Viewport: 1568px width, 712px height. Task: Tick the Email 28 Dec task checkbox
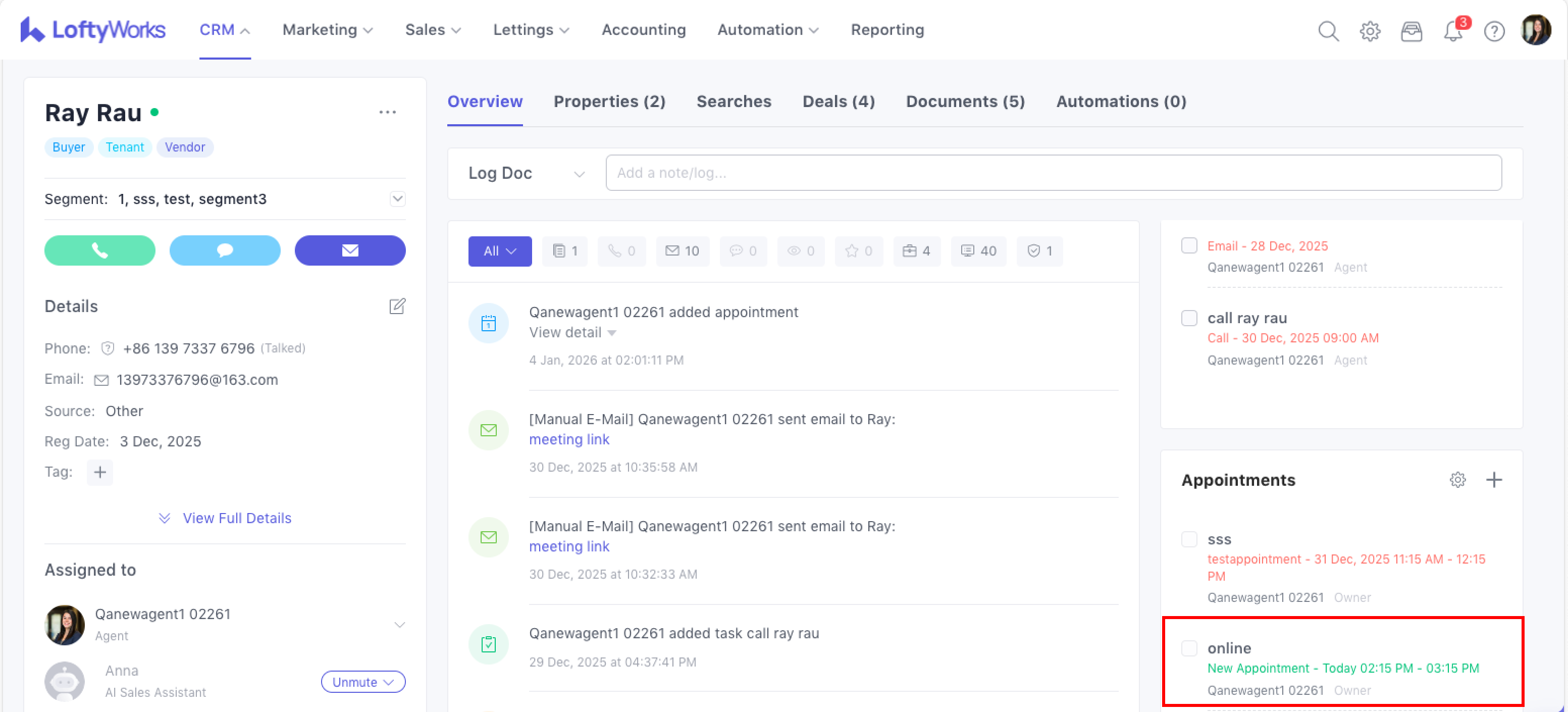tap(1189, 245)
